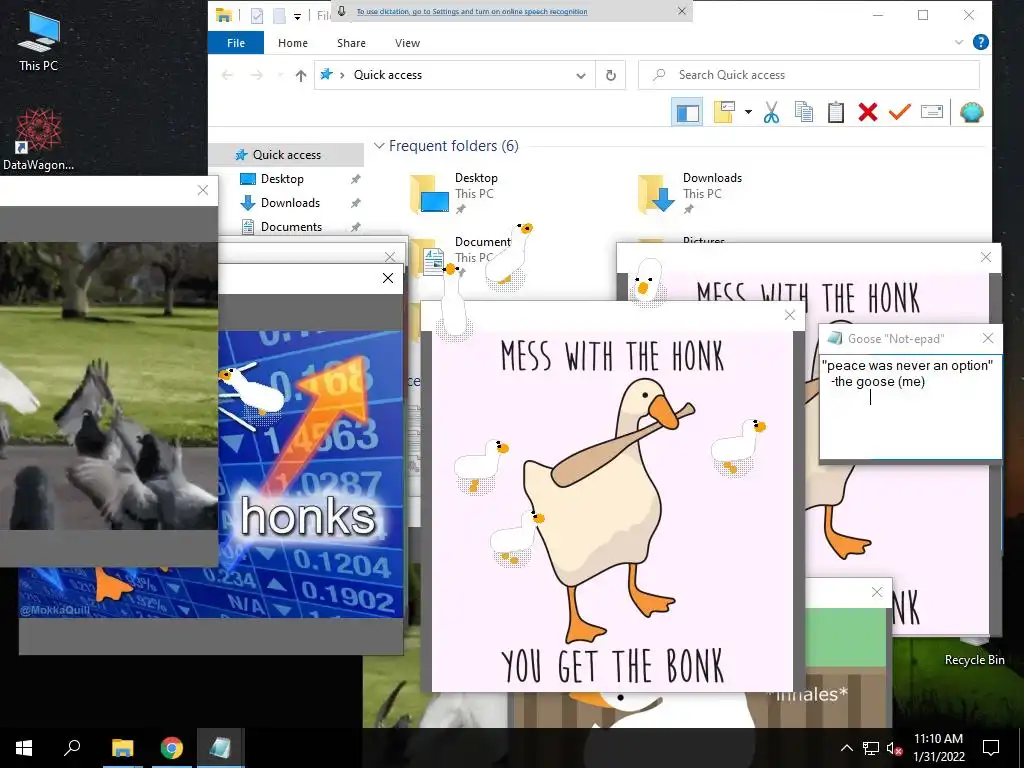Open the address bar history dropdown
Image resolution: width=1024 pixels, height=768 pixels.
point(581,75)
